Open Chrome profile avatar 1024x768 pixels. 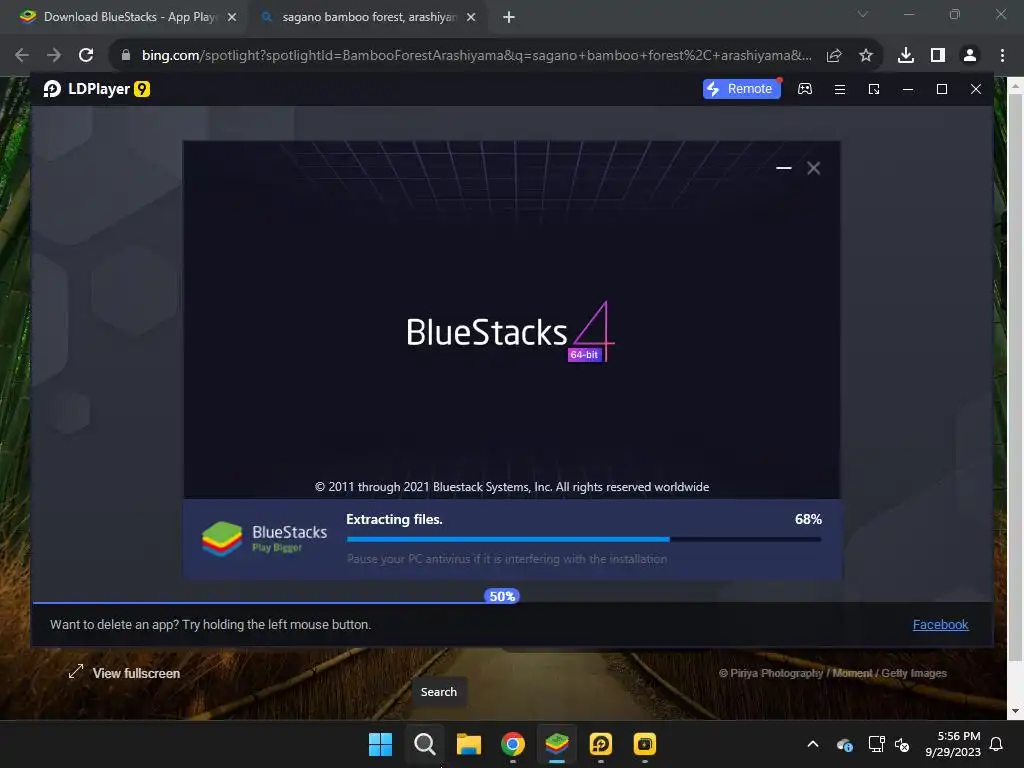970,56
